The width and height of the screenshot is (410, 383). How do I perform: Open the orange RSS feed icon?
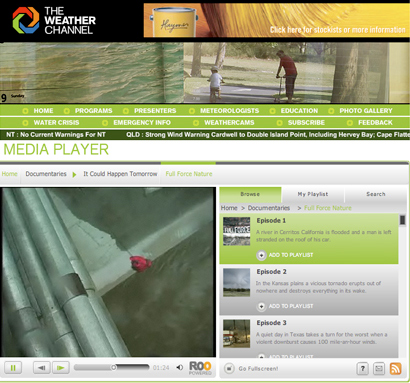[x=395, y=368]
